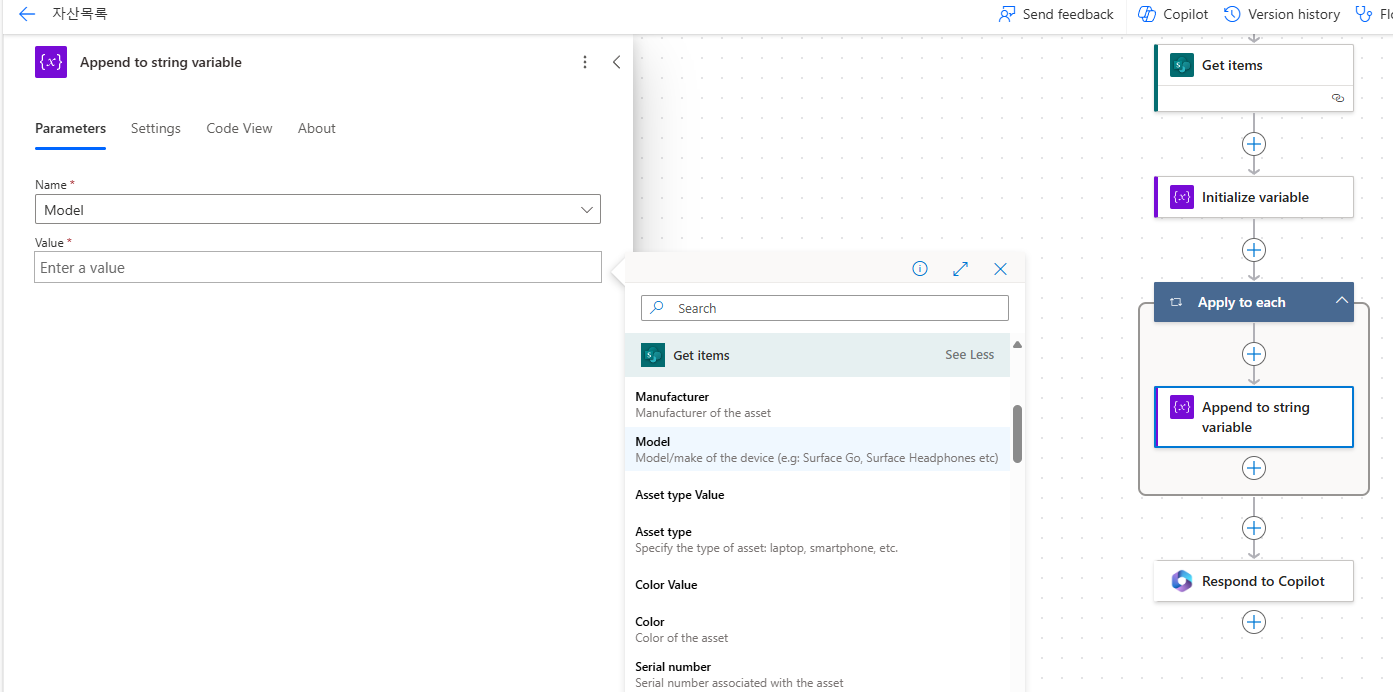
Task: Add action below Append to string variable card
Action: [1253, 468]
